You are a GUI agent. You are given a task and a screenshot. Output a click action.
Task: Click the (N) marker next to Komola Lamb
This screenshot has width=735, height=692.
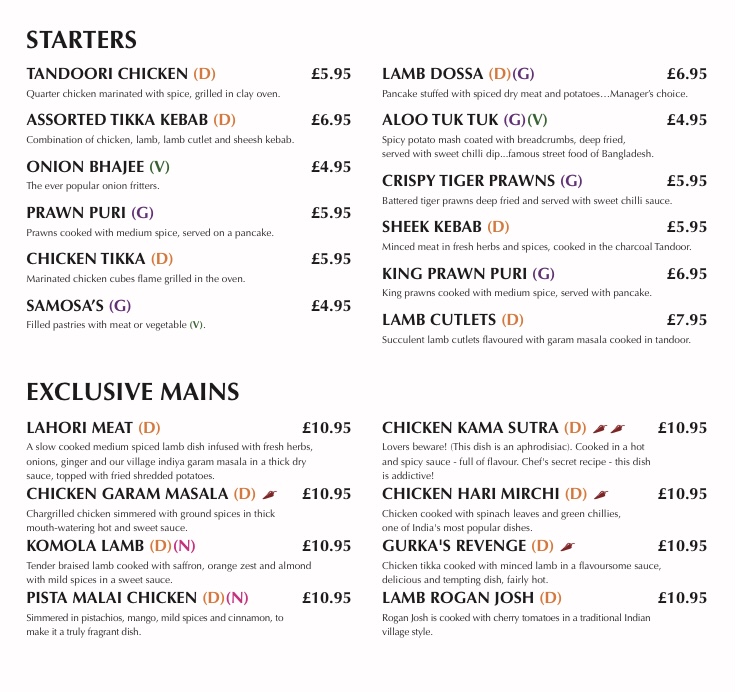click(184, 546)
